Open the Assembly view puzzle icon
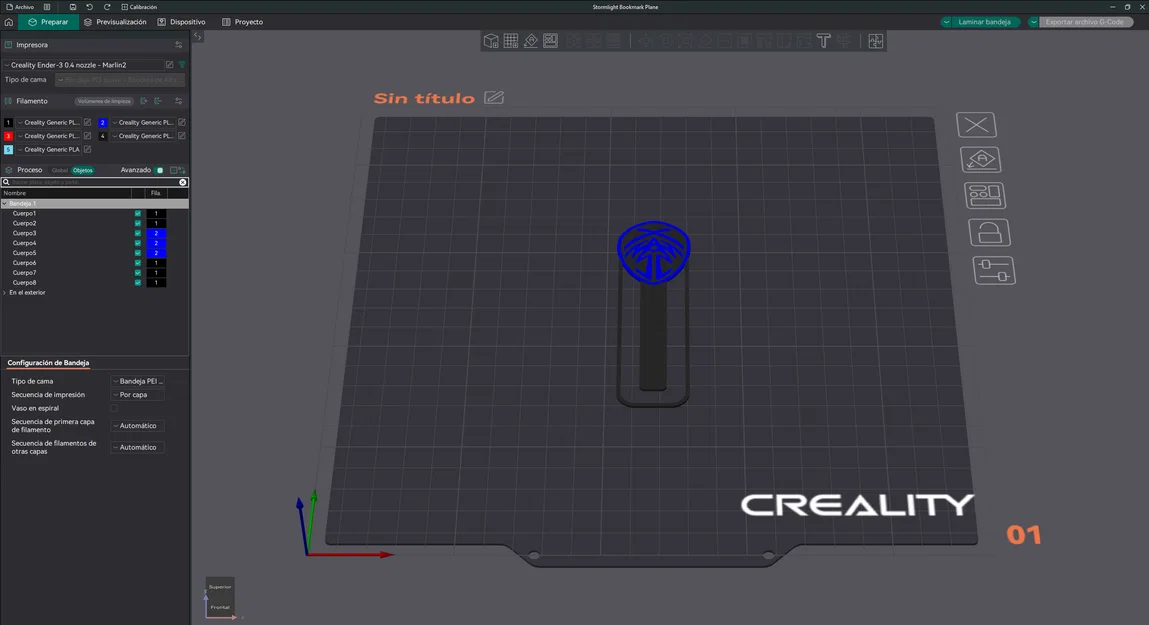 876,41
